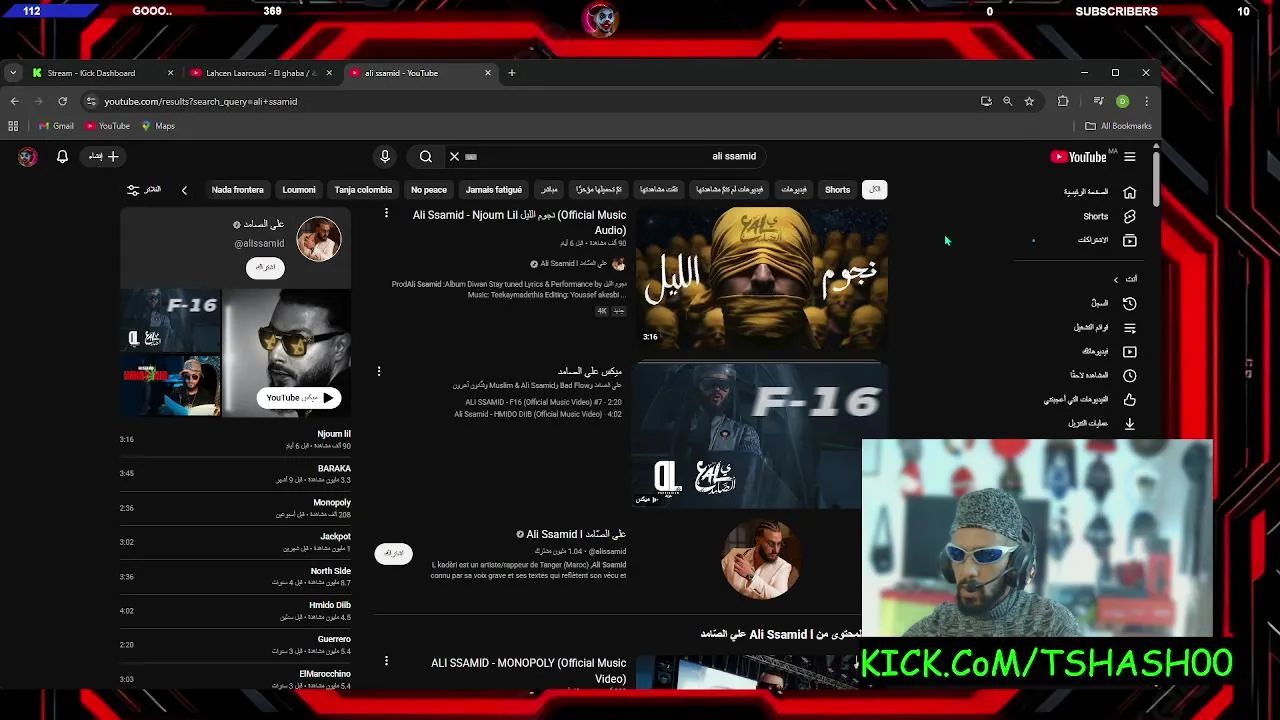Select the 'Jamais fatigué' filter chip
1280x720 pixels.
[494, 190]
